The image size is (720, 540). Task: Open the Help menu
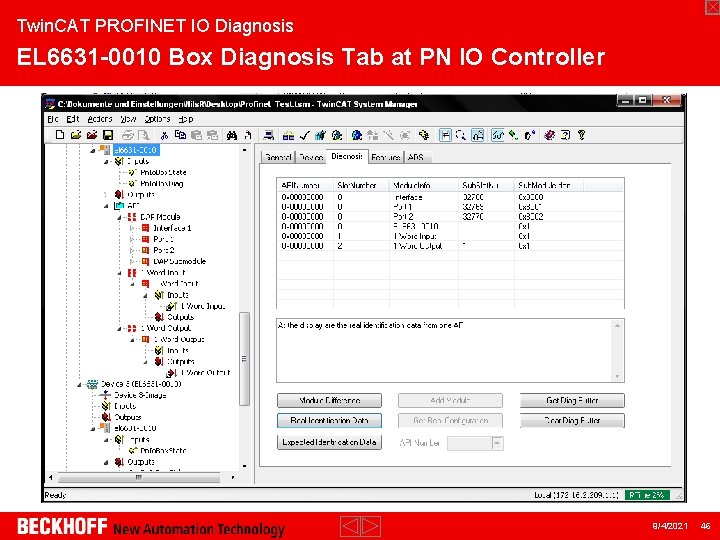click(186, 119)
